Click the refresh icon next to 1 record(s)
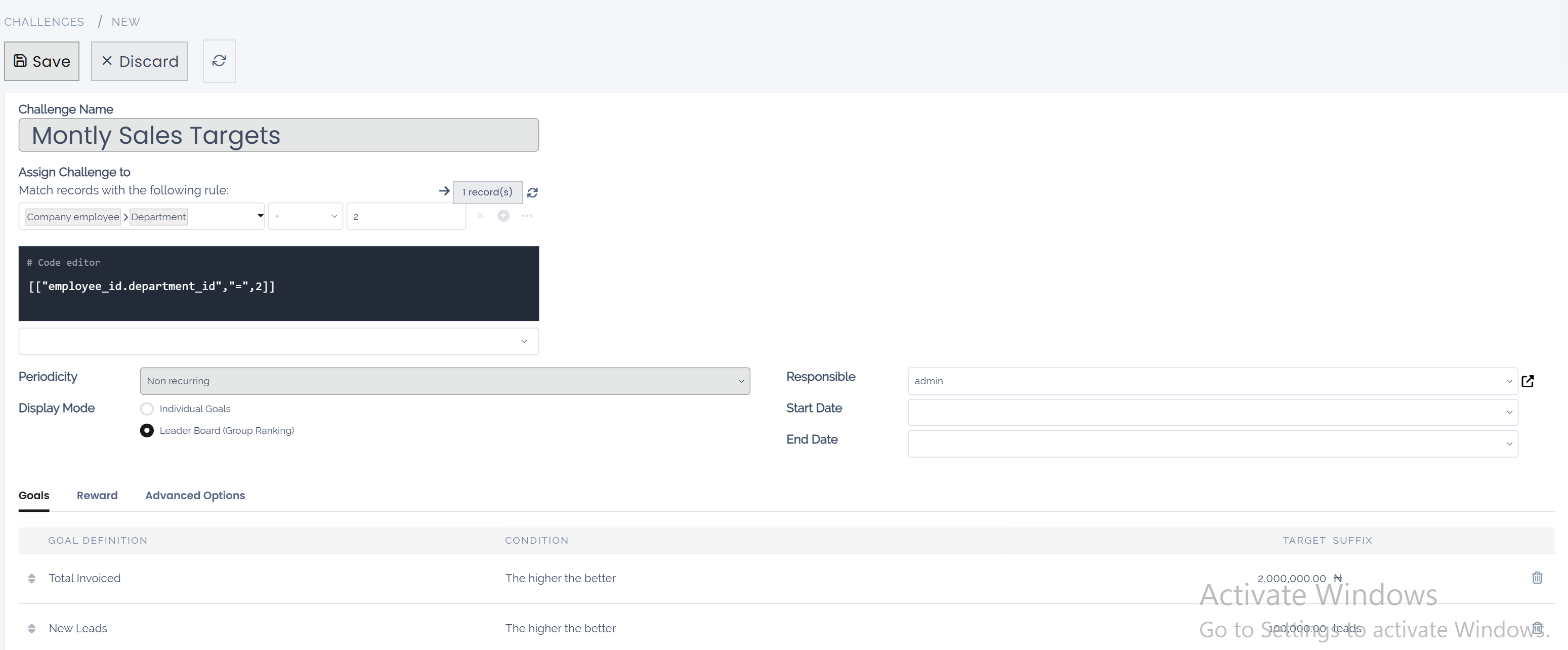 coord(533,192)
